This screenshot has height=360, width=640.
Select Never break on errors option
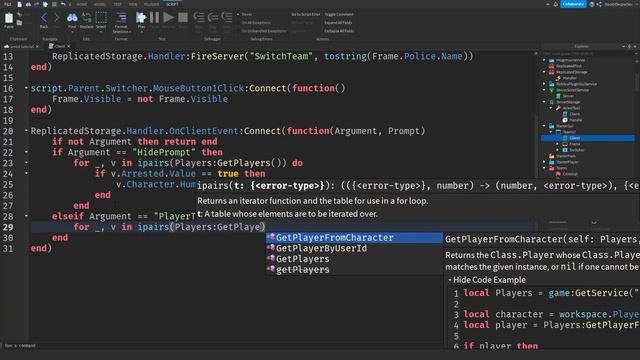(244, 14)
